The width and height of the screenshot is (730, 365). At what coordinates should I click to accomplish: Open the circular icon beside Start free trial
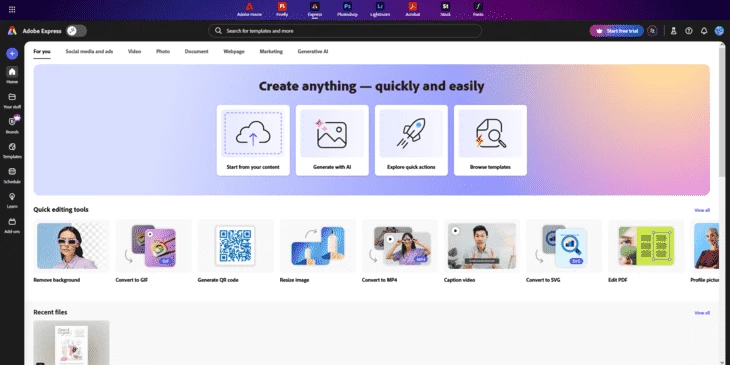click(x=653, y=31)
